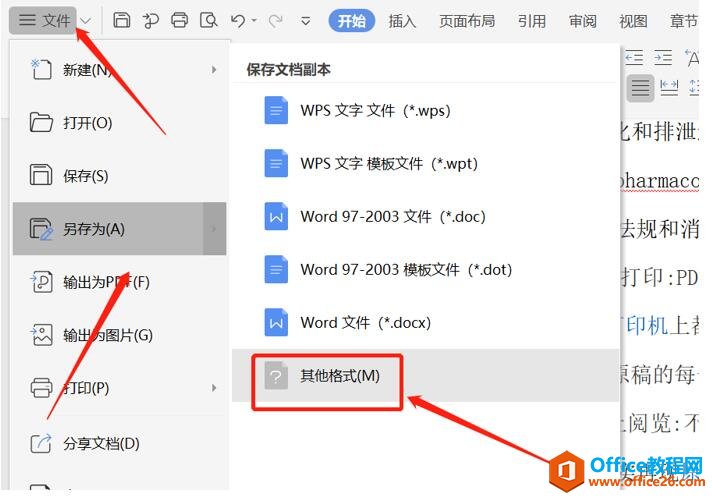Select 分享文档(D) menu entry
The width and height of the screenshot is (712, 499).
(119, 443)
